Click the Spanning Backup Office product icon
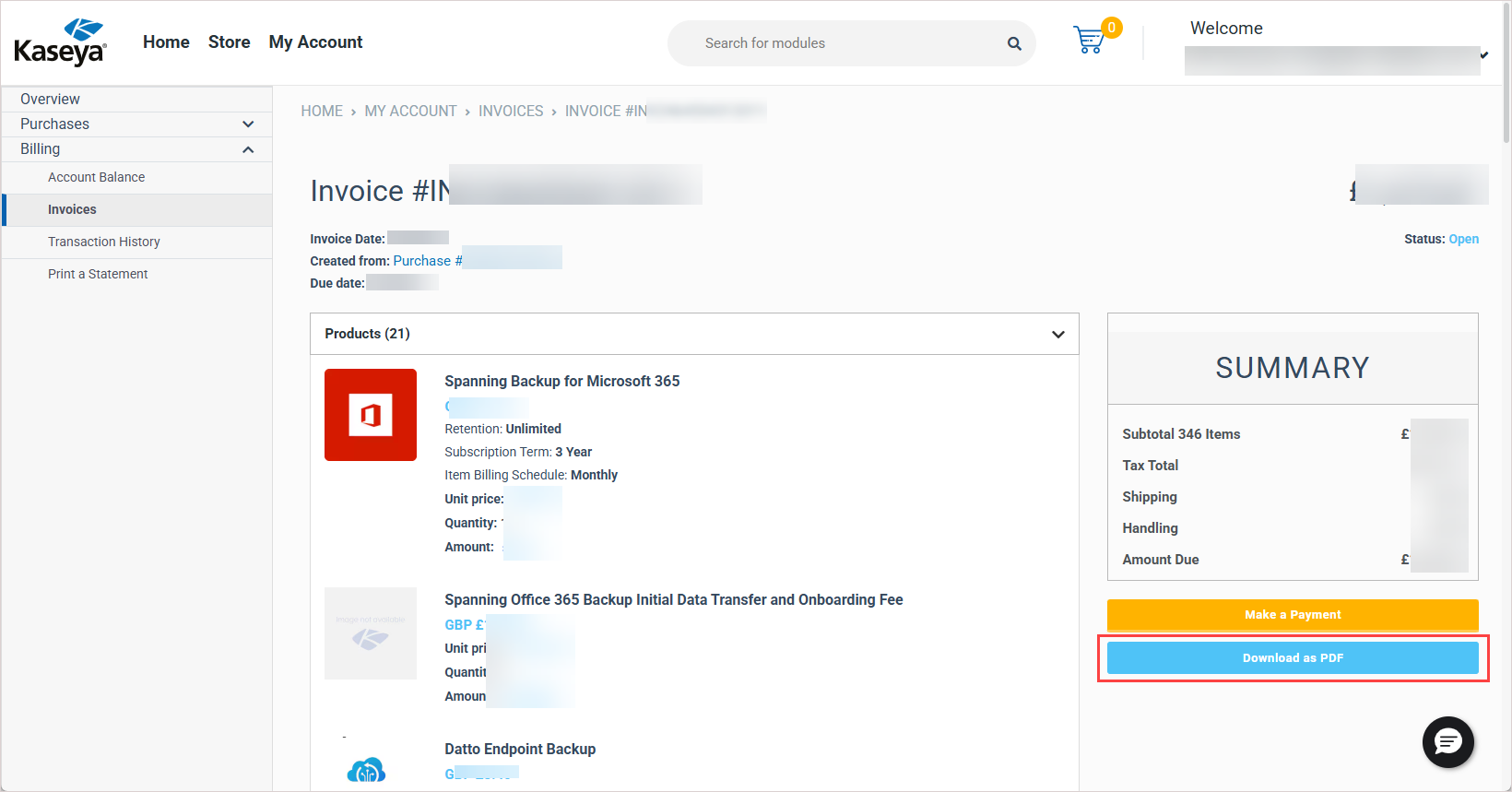The width and height of the screenshot is (1512, 792). pyautogui.click(x=371, y=415)
